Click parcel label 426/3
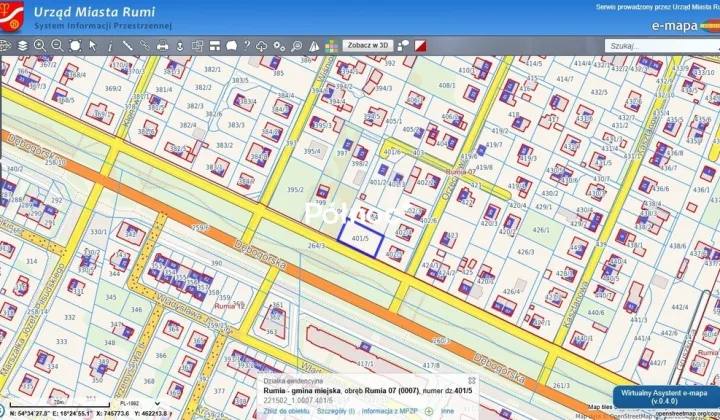 (x=525, y=252)
